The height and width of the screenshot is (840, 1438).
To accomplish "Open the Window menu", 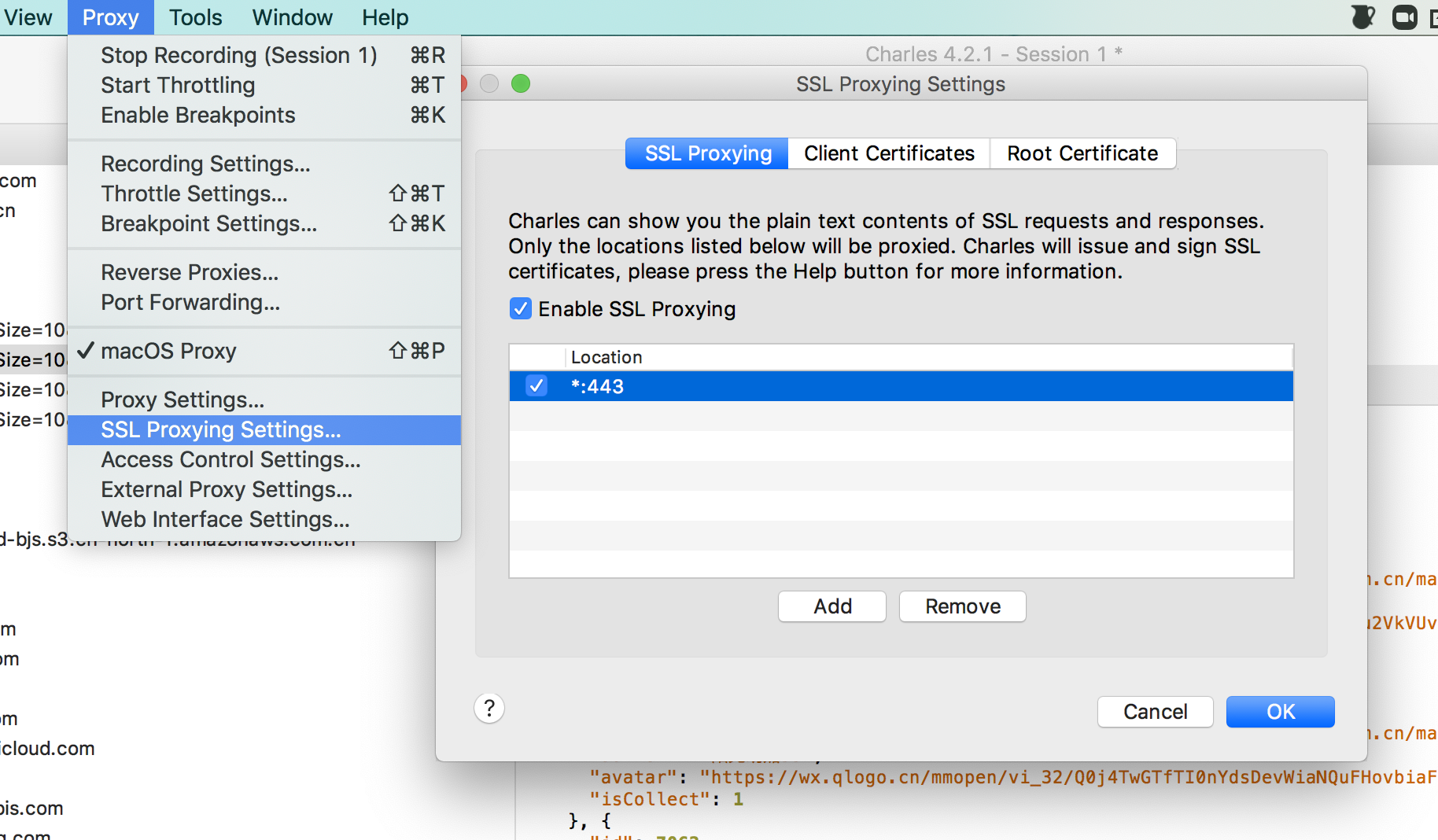I will [x=292, y=17].
